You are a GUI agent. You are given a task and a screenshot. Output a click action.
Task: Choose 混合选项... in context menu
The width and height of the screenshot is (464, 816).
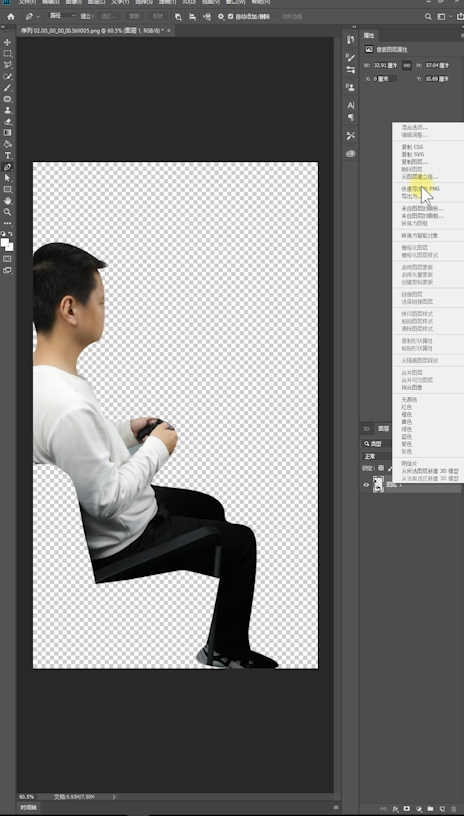415,128
